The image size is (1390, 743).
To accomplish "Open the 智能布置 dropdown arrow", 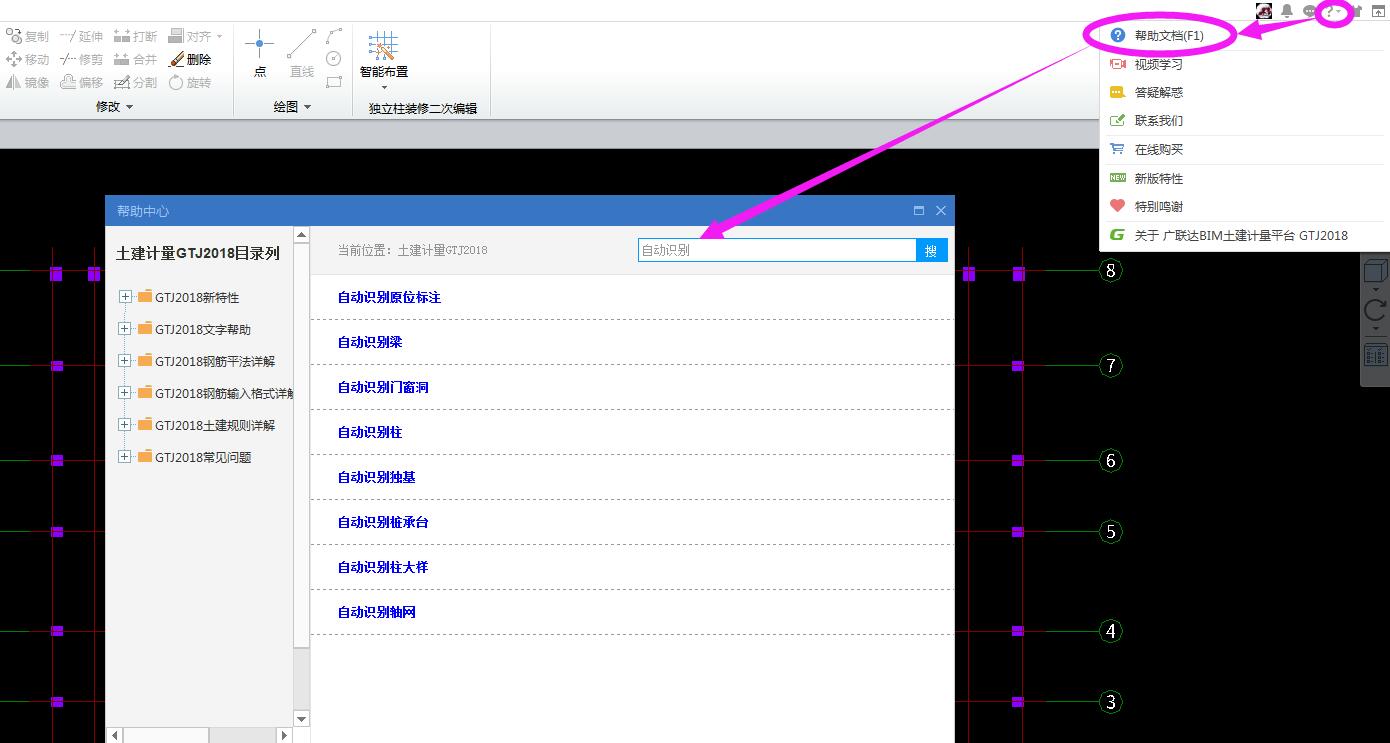I will tap(384, 87).
